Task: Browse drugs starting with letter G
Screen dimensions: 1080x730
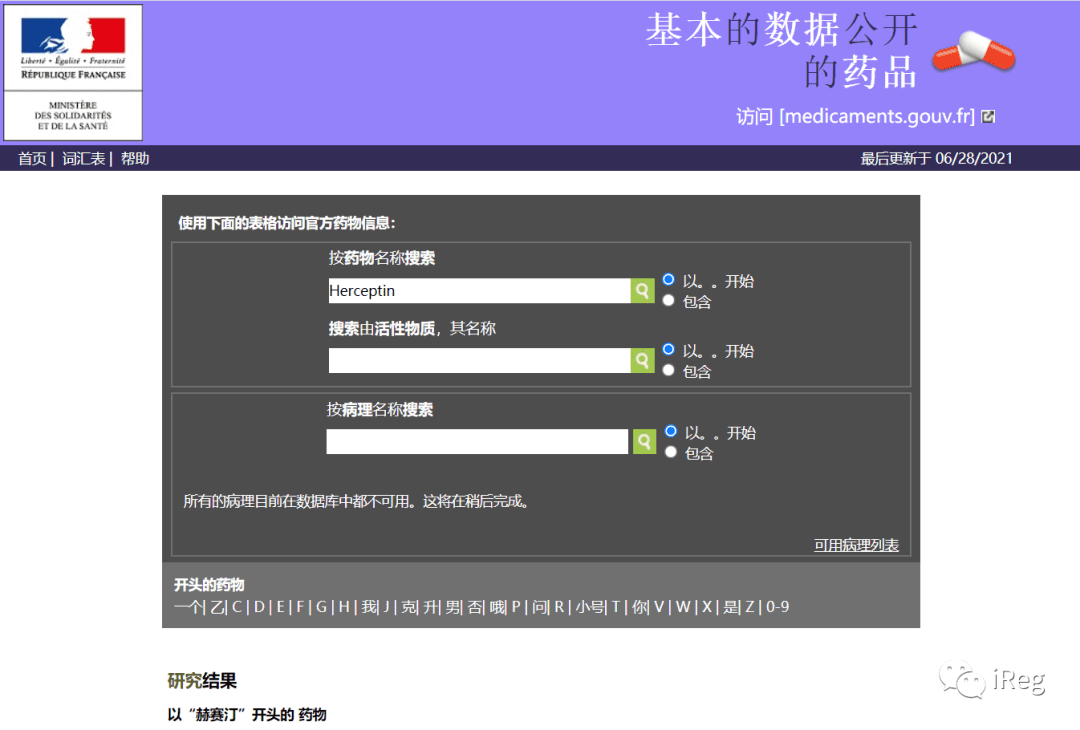Action: (321, 607)
